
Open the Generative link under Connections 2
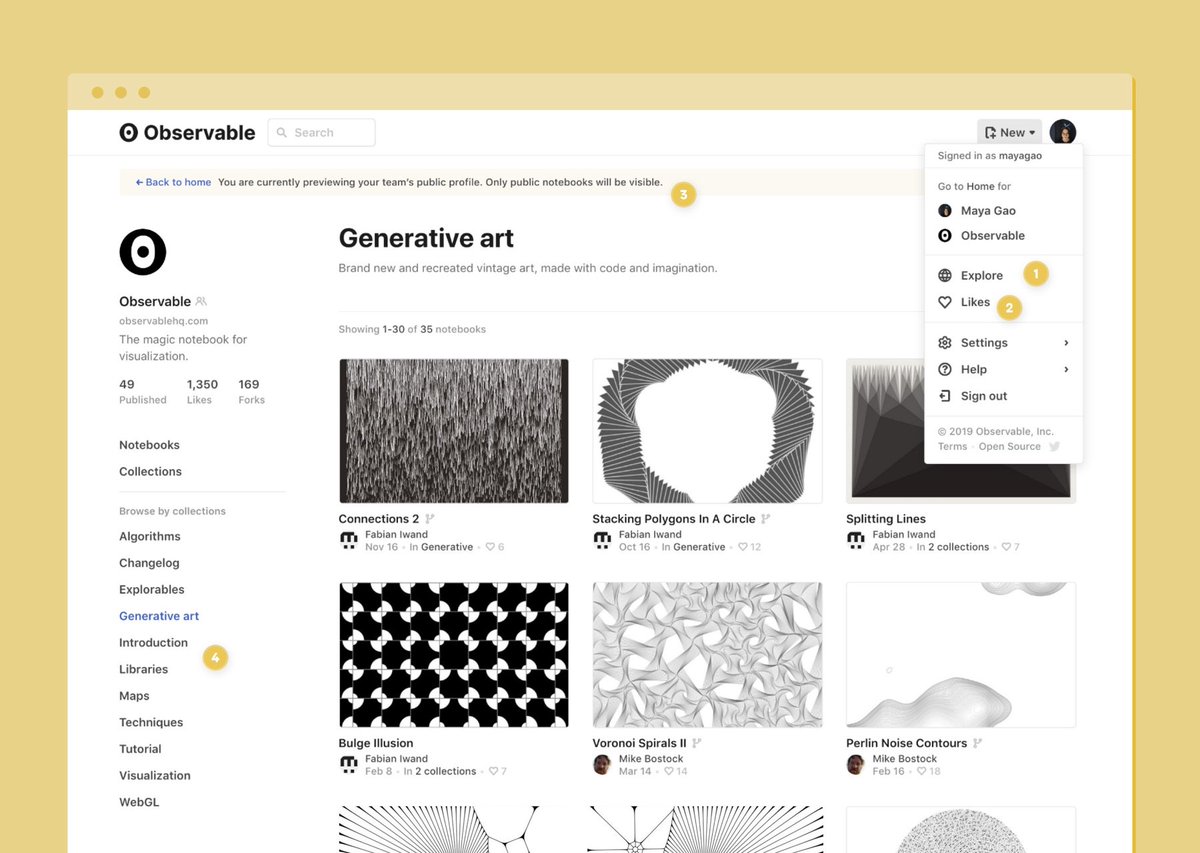(447, 547)
